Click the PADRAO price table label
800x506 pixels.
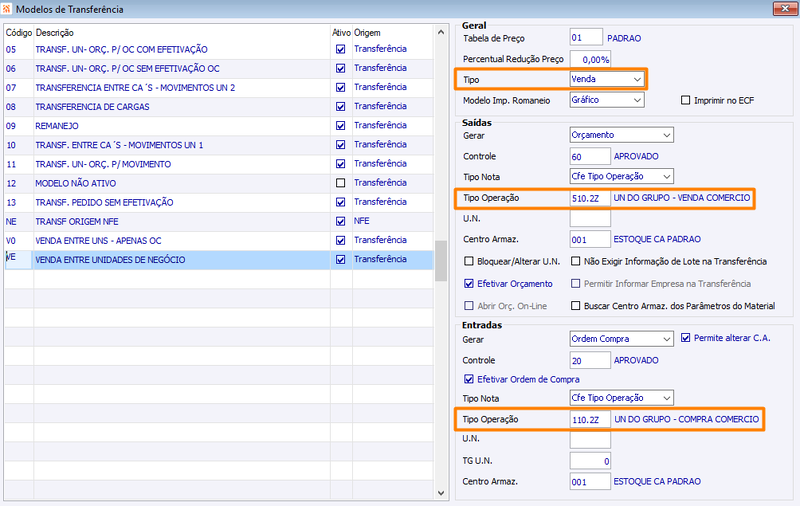point(624,38)
